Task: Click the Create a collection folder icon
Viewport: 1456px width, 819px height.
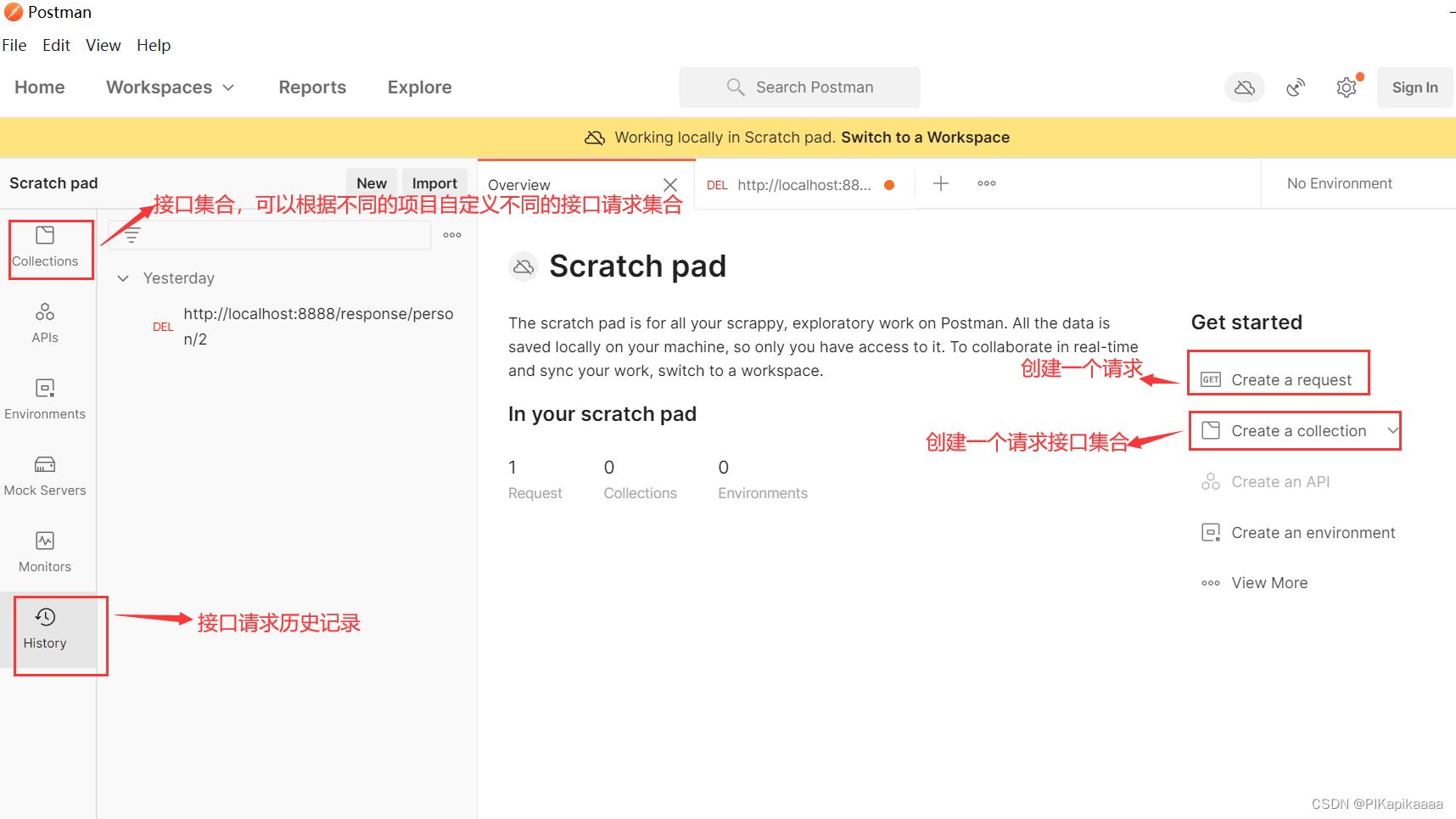Action: click(1211, 430)
